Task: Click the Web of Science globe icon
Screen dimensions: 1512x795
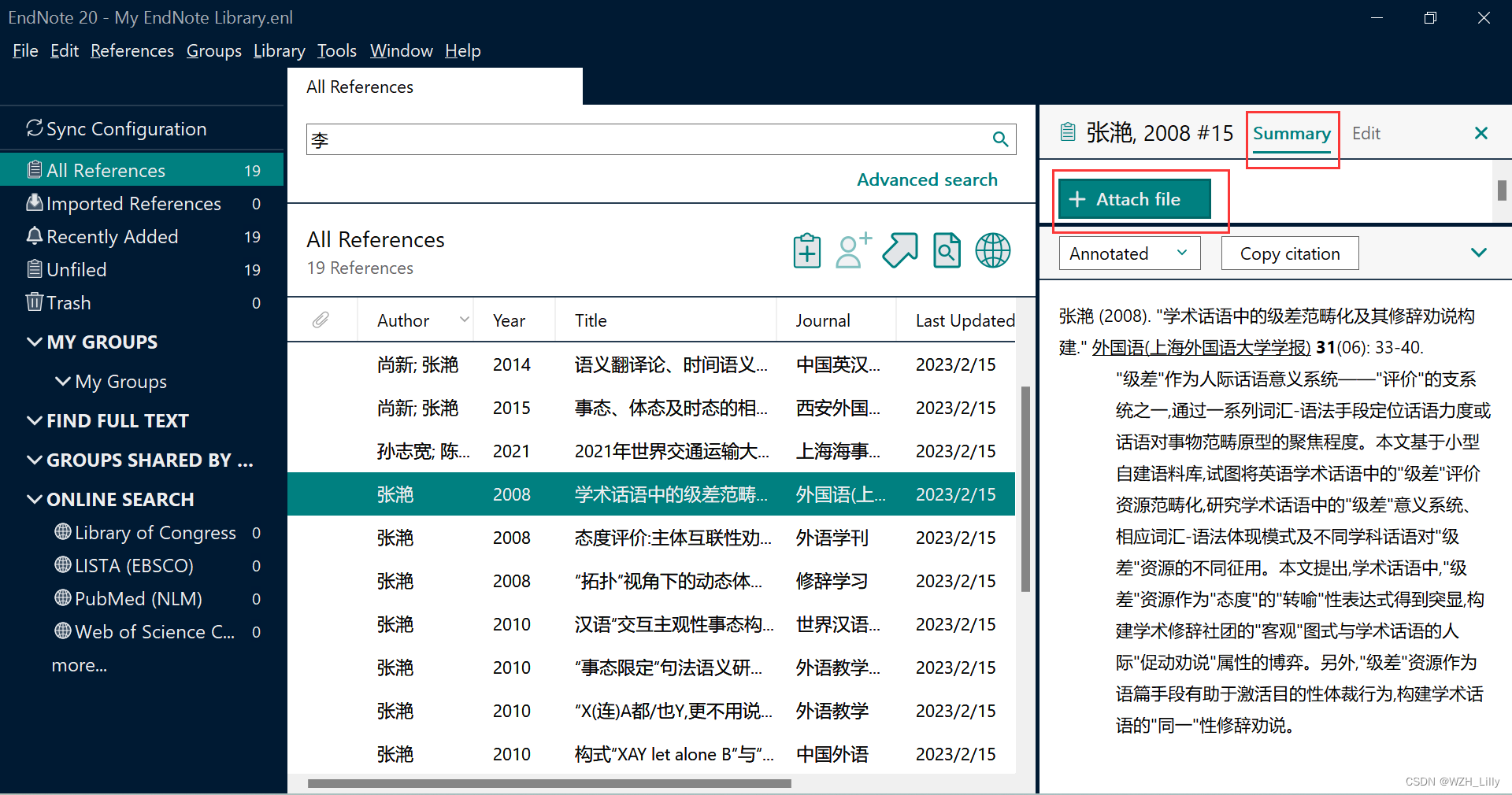Action: point(63,631)
